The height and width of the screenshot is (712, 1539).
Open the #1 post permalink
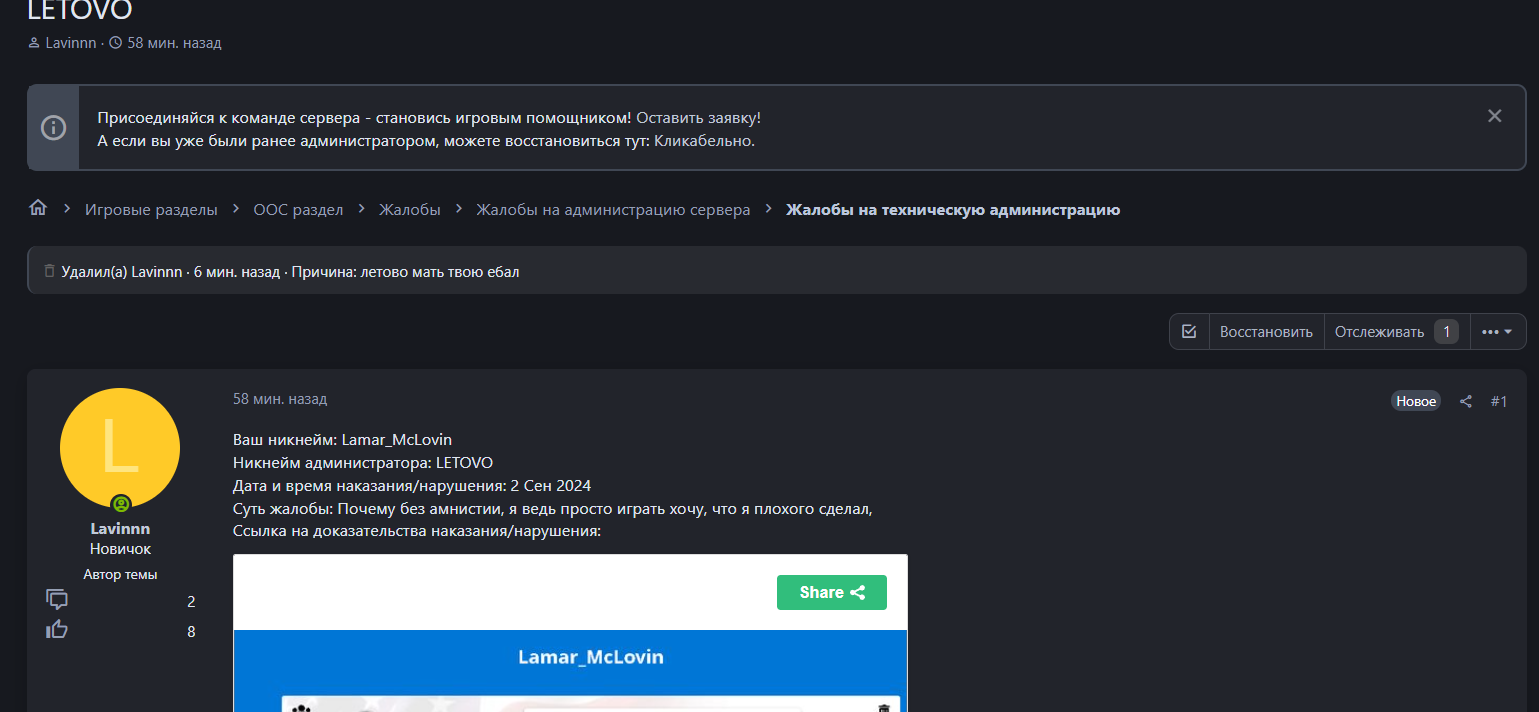pos(1498,401)
